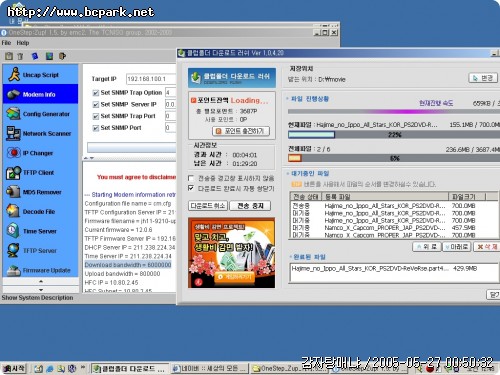Click the 삭제 delete button
The width and height of the screenshot is (500, 375).
click(486, 247)
